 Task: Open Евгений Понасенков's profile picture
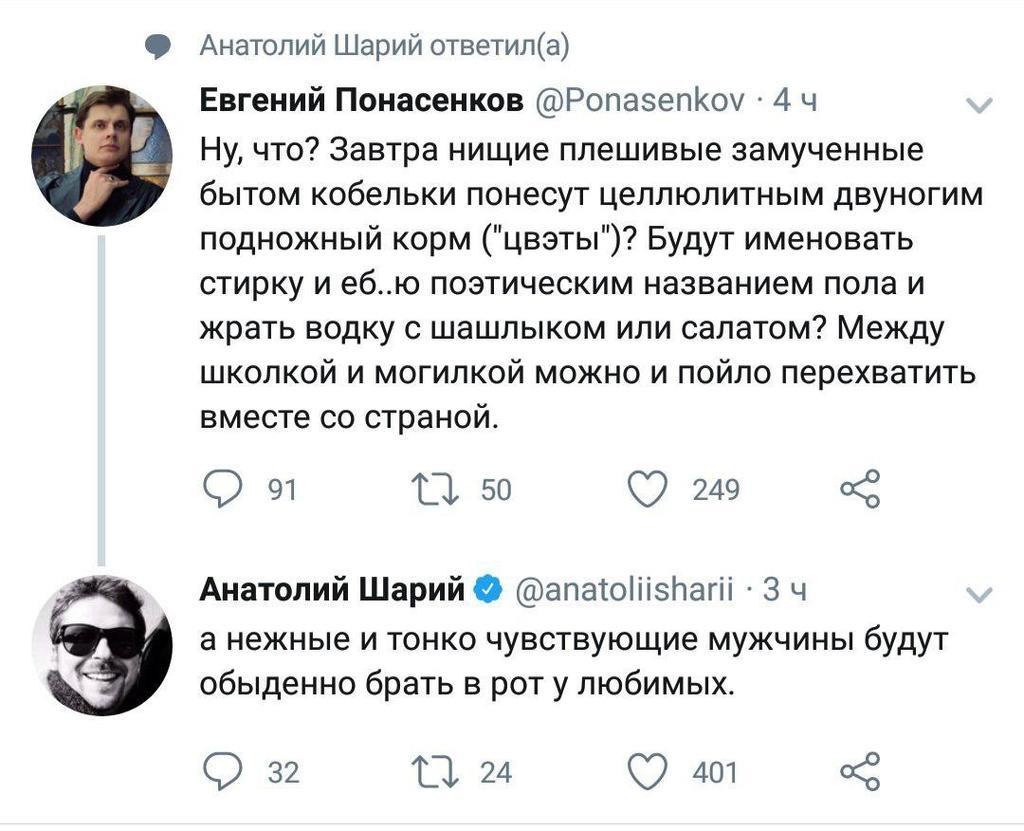tap(97, 154)
